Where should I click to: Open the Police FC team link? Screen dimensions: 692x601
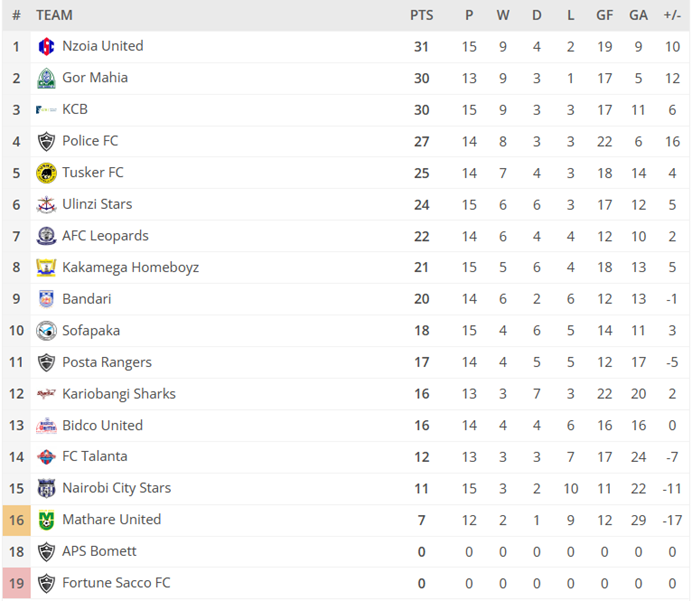pyautogui.click(x=90, y=141)
